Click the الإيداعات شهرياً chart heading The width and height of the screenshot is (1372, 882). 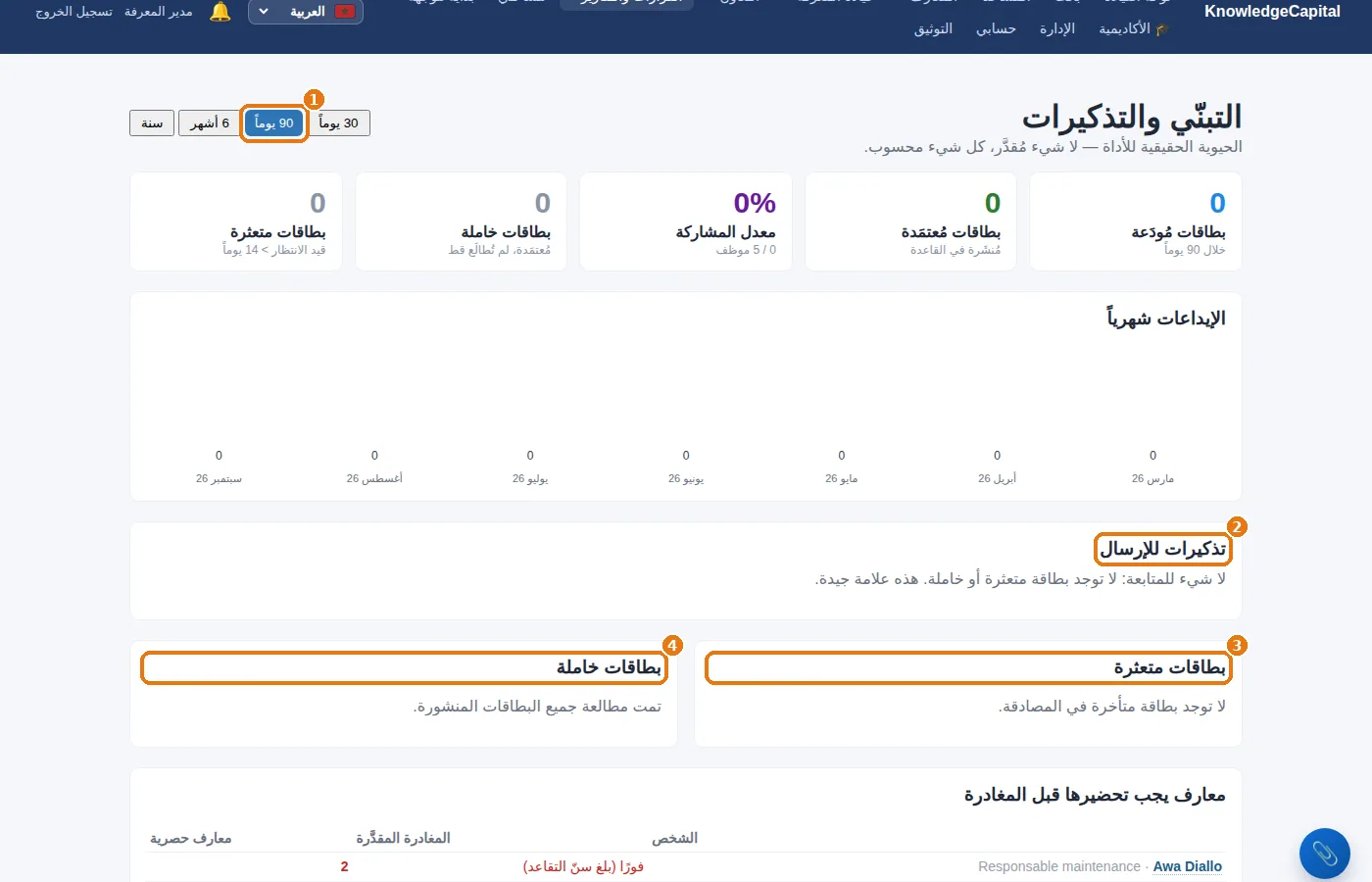click(x=1166, y=318)
